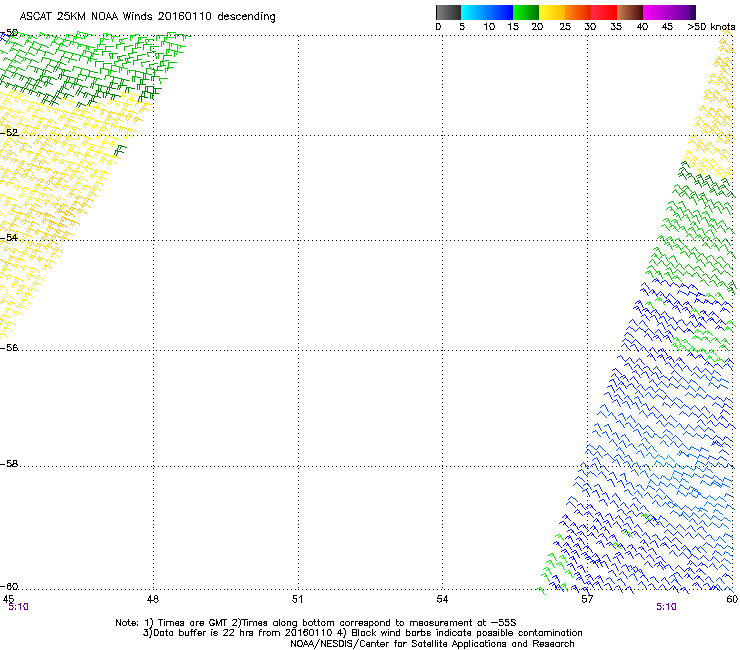The image size is (740, 650).
Task: Click the longitude label '48' on the bottom axis
Action: coord(153,599)
